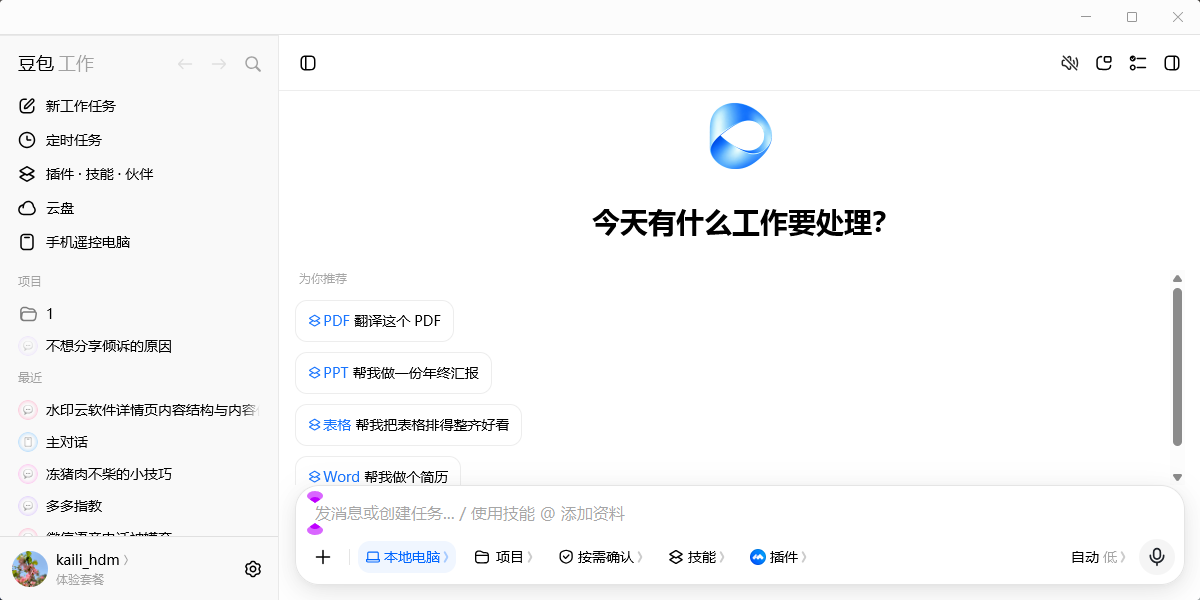Collapse the left sidebar panel icon
The width and height of the screenshot is (1200, 600).
[x=308, y=63]
